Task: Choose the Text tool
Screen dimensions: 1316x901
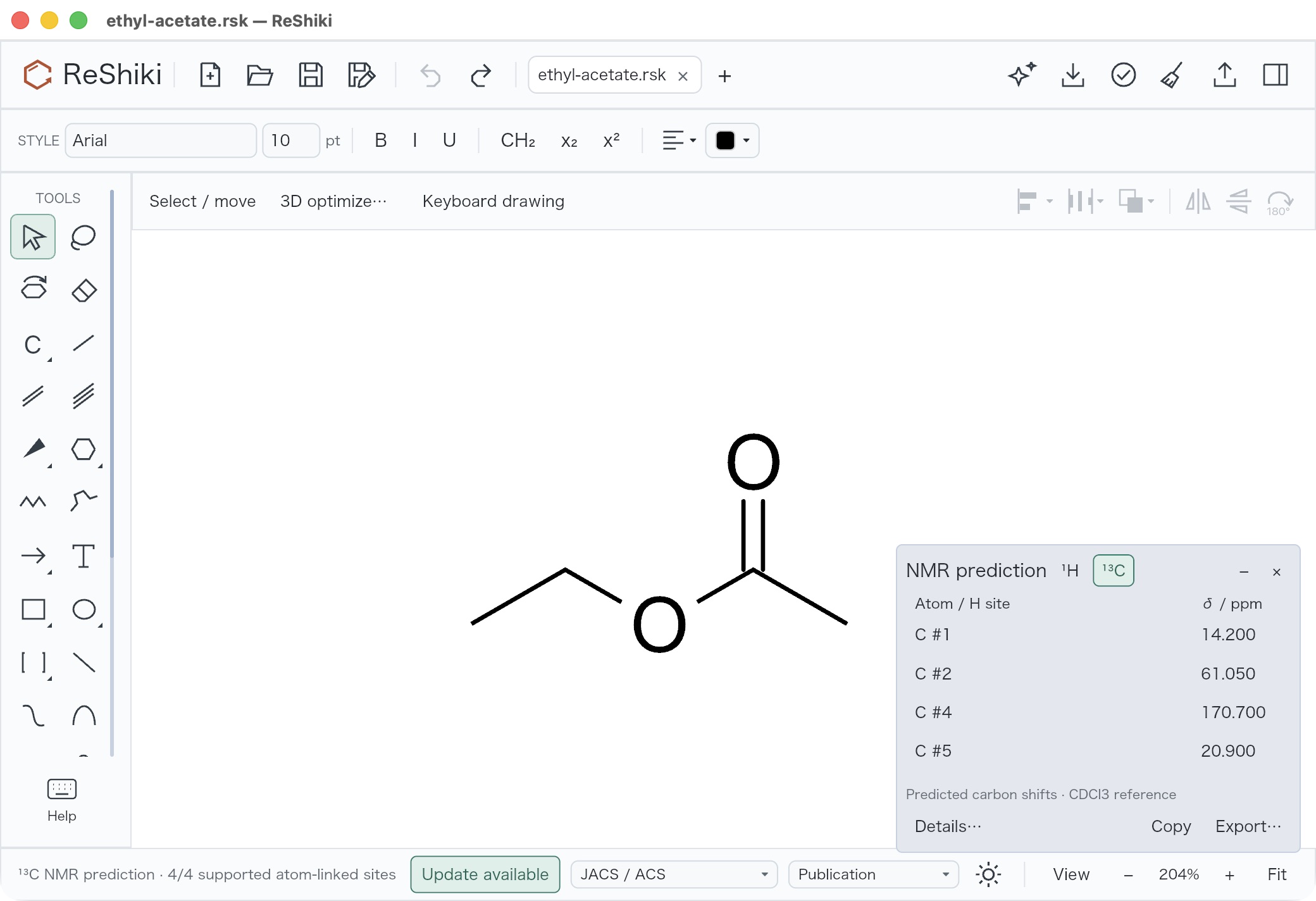Action: point(83,557)
